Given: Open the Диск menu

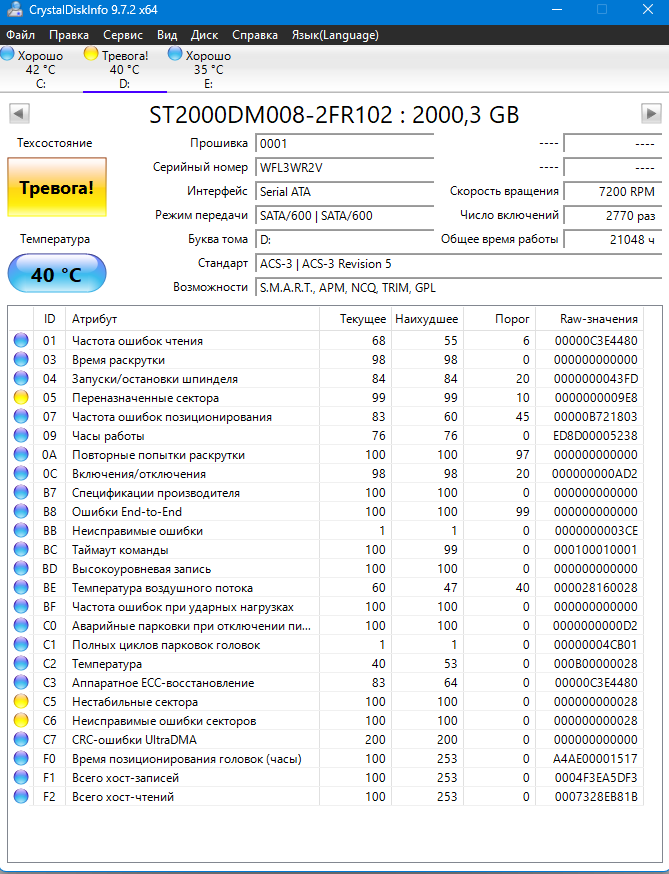Looking at the screenshot, I should pos(205,35).
